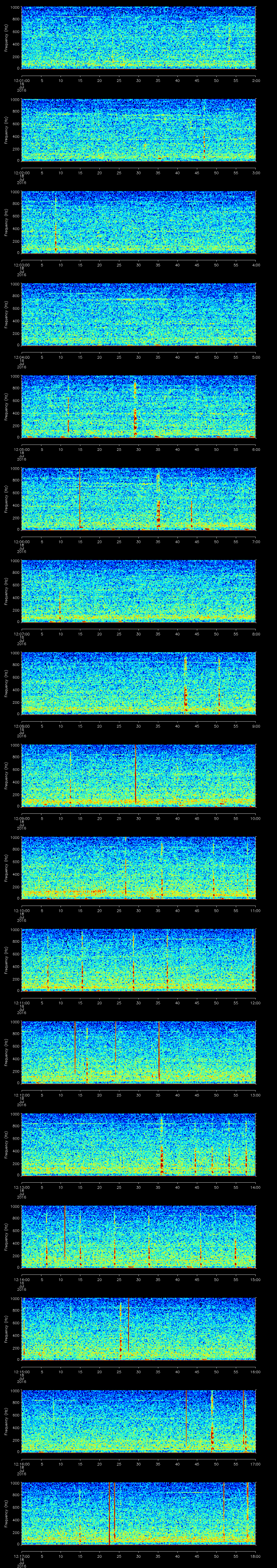This screenshot has width=277, height=1568.
Task: Click the "12:14:00" start time label
Action: (x=21, y=1279)
